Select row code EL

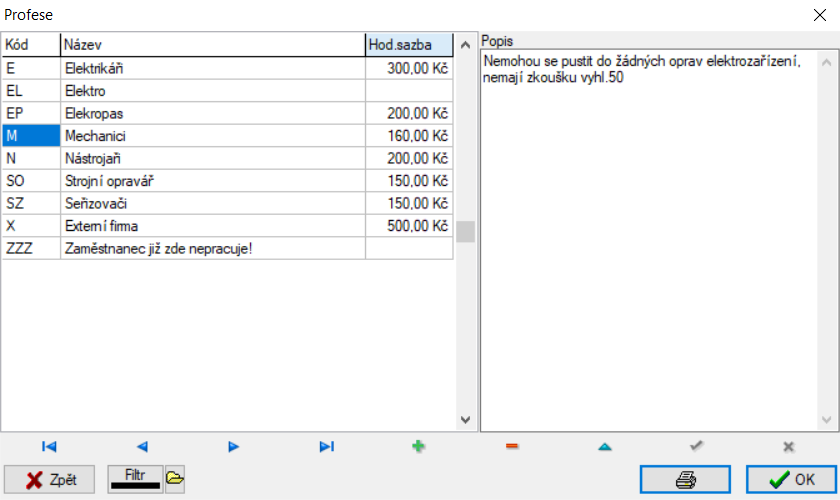click(31, 91)
